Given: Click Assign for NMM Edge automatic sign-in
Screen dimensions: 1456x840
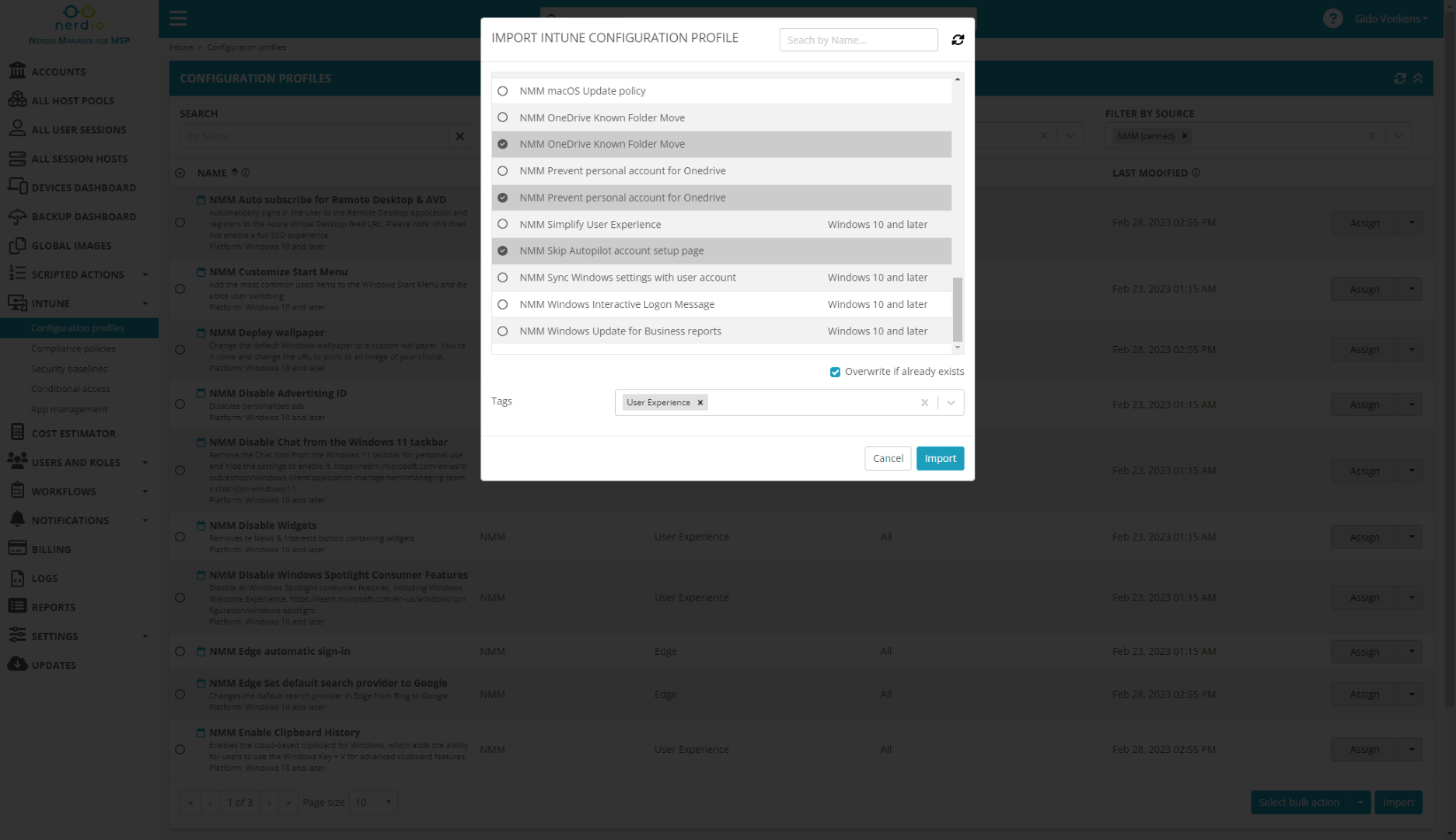Looking at the screenshot, I should (x=1364, y=652).
